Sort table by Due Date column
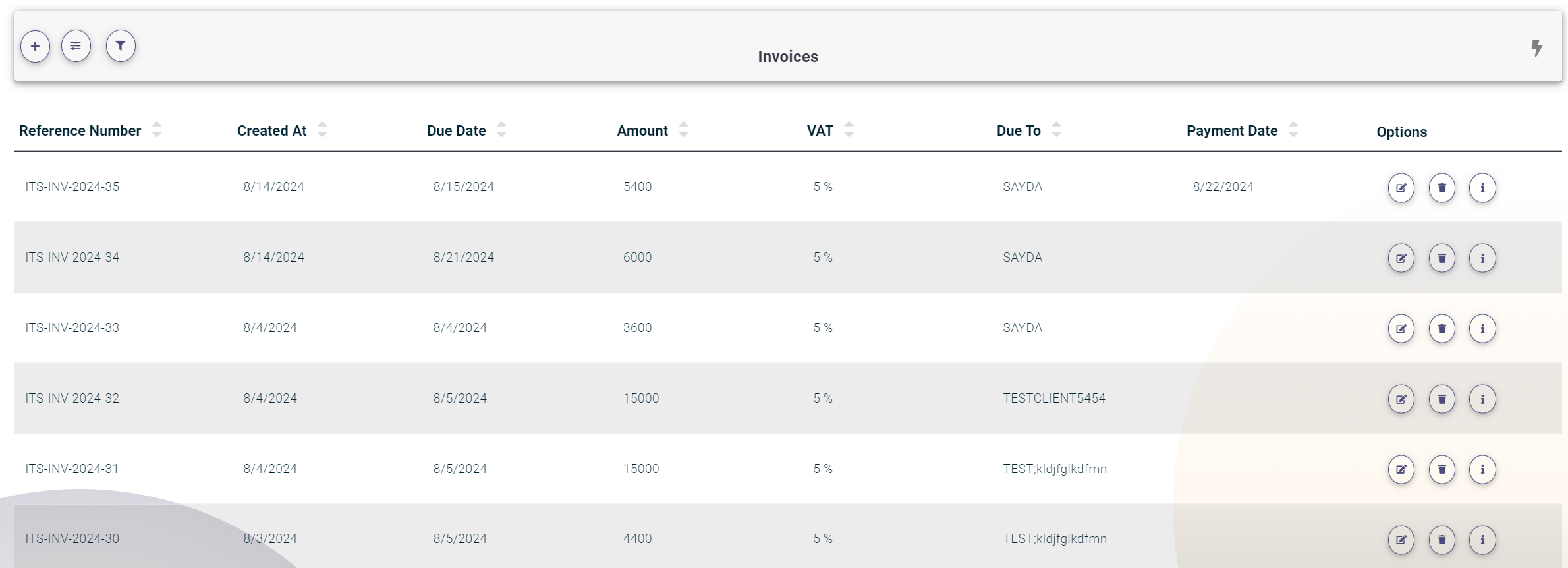 [501, 130]
